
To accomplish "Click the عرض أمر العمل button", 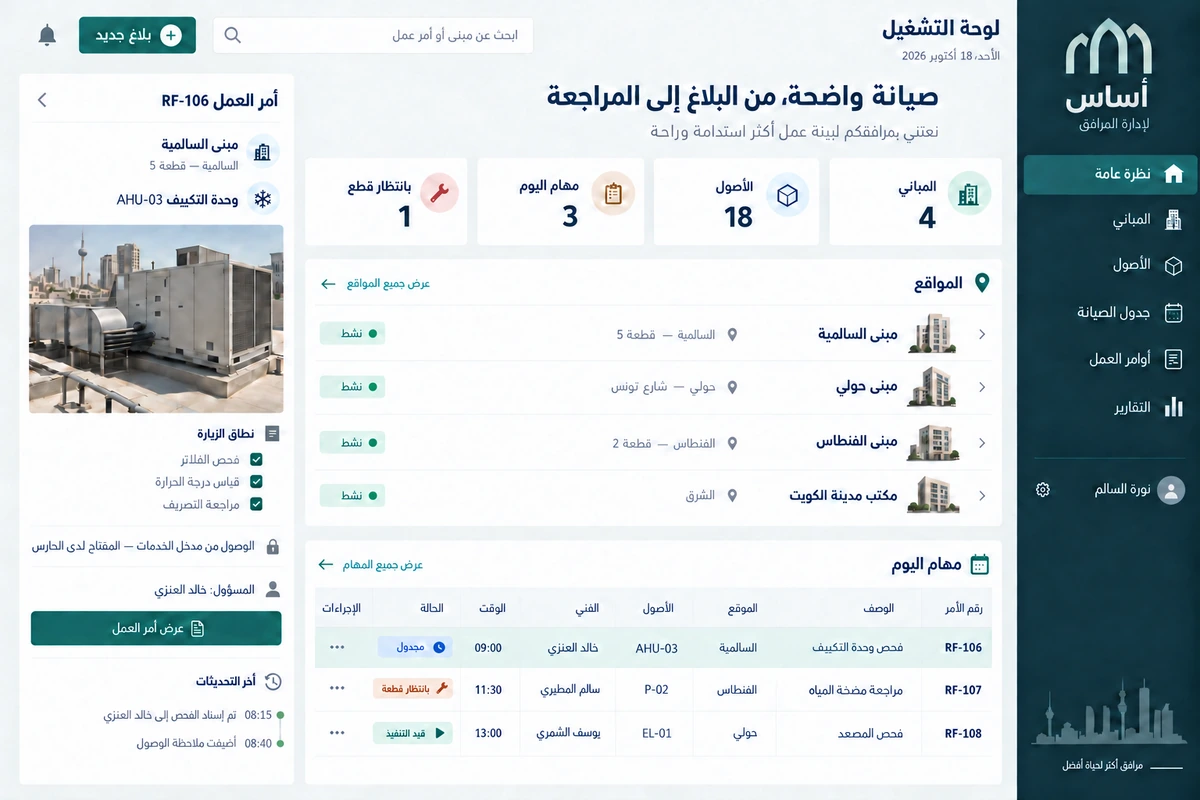I will [x=156, y=628].
